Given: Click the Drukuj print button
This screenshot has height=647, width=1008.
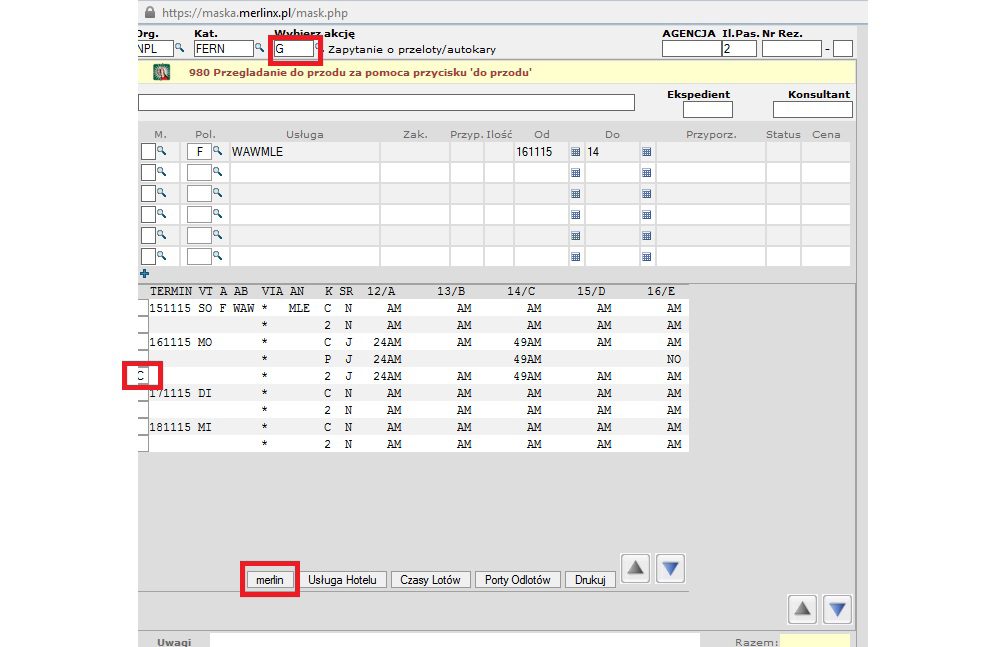Looking at the screenshot, I should point(590,580).
